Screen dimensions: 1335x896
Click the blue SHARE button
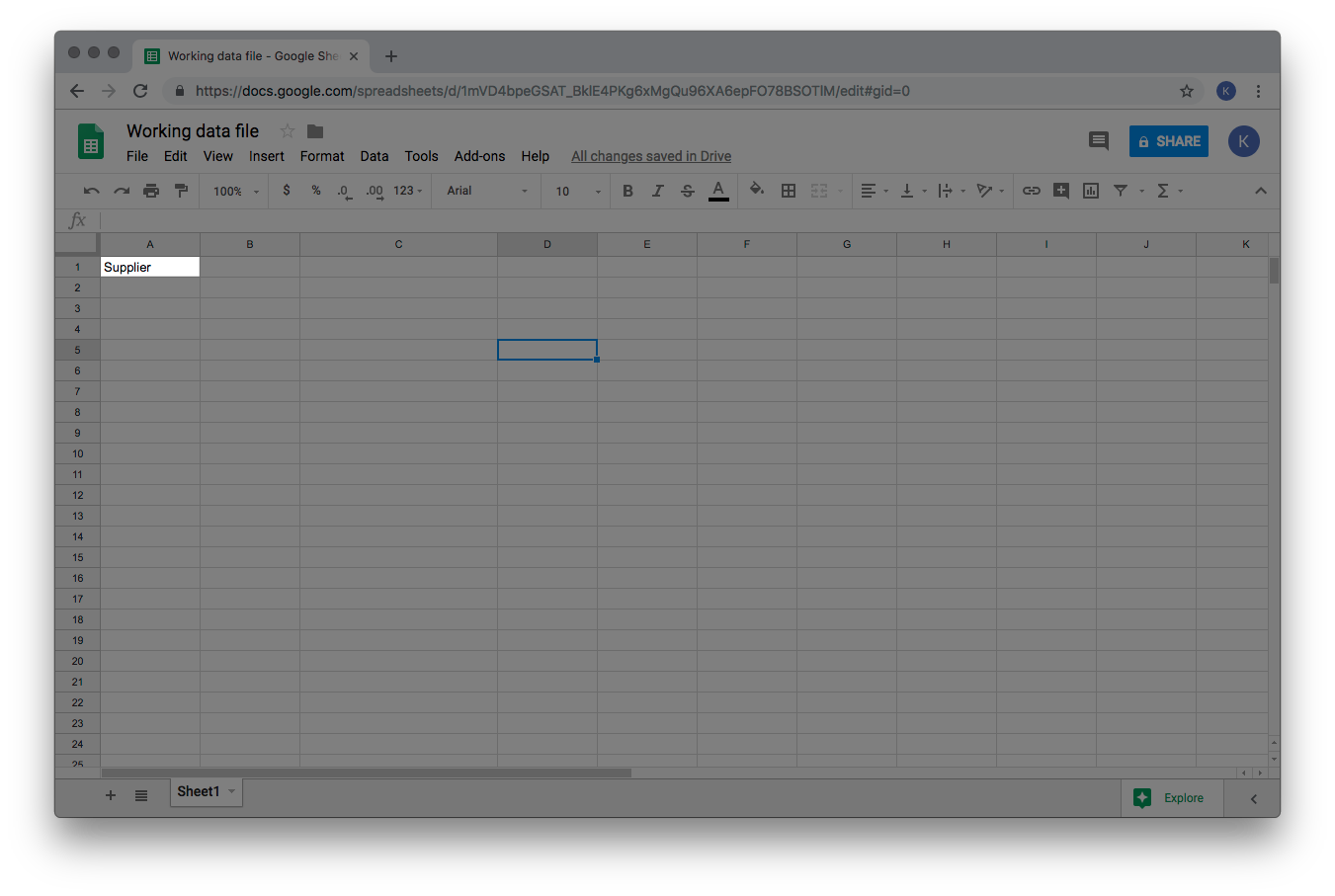click(x=1169, y=141)
